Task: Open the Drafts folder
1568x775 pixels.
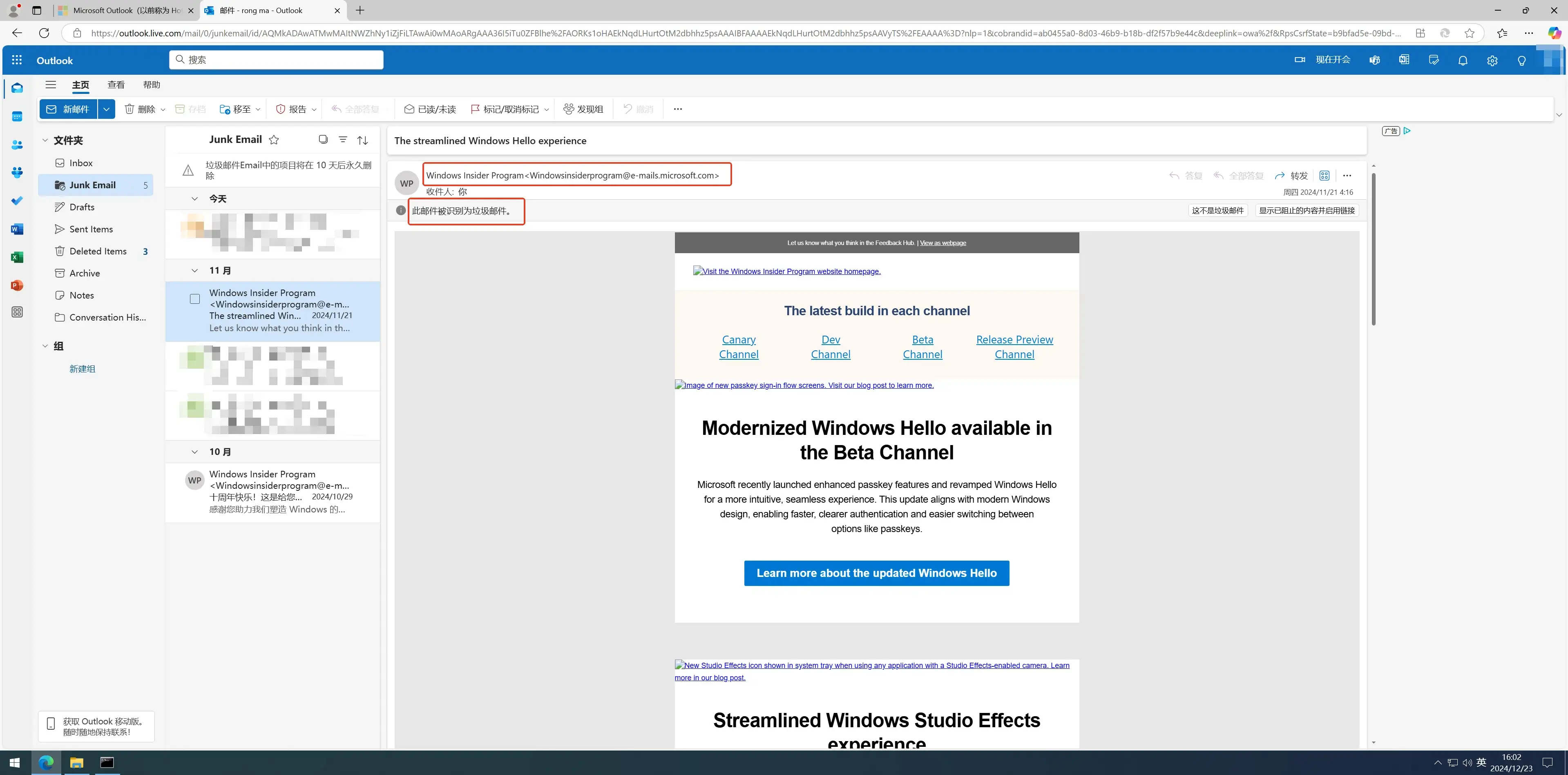Action: coord(96,207)
